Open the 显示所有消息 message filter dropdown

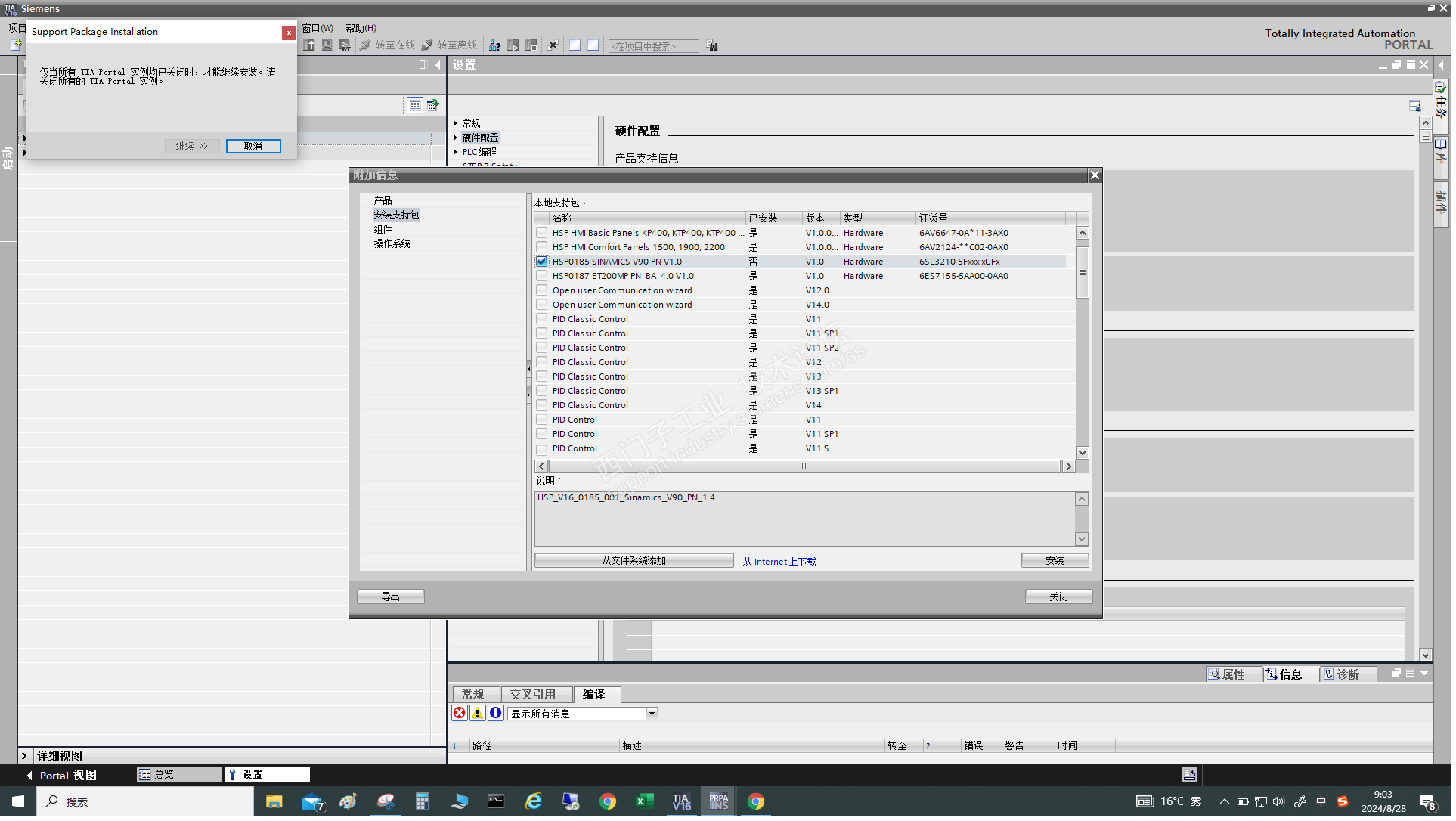click(x=653, y=715)
